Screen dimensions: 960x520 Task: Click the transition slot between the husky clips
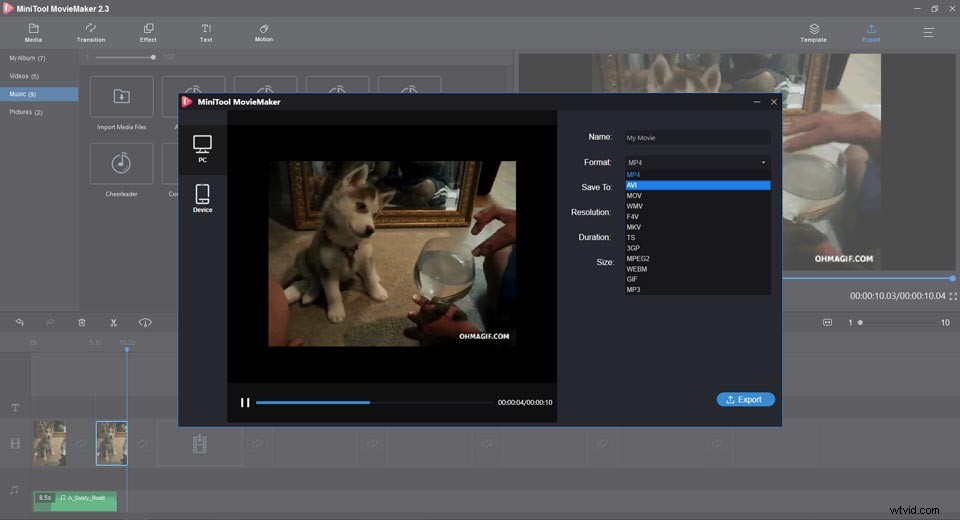click(81, 443)
